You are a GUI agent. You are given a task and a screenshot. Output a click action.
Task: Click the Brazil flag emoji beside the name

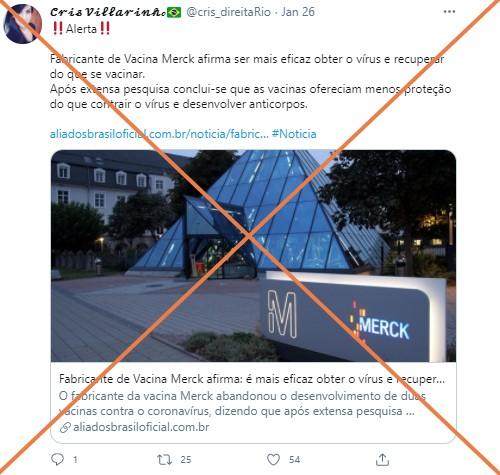pos(174,12)
